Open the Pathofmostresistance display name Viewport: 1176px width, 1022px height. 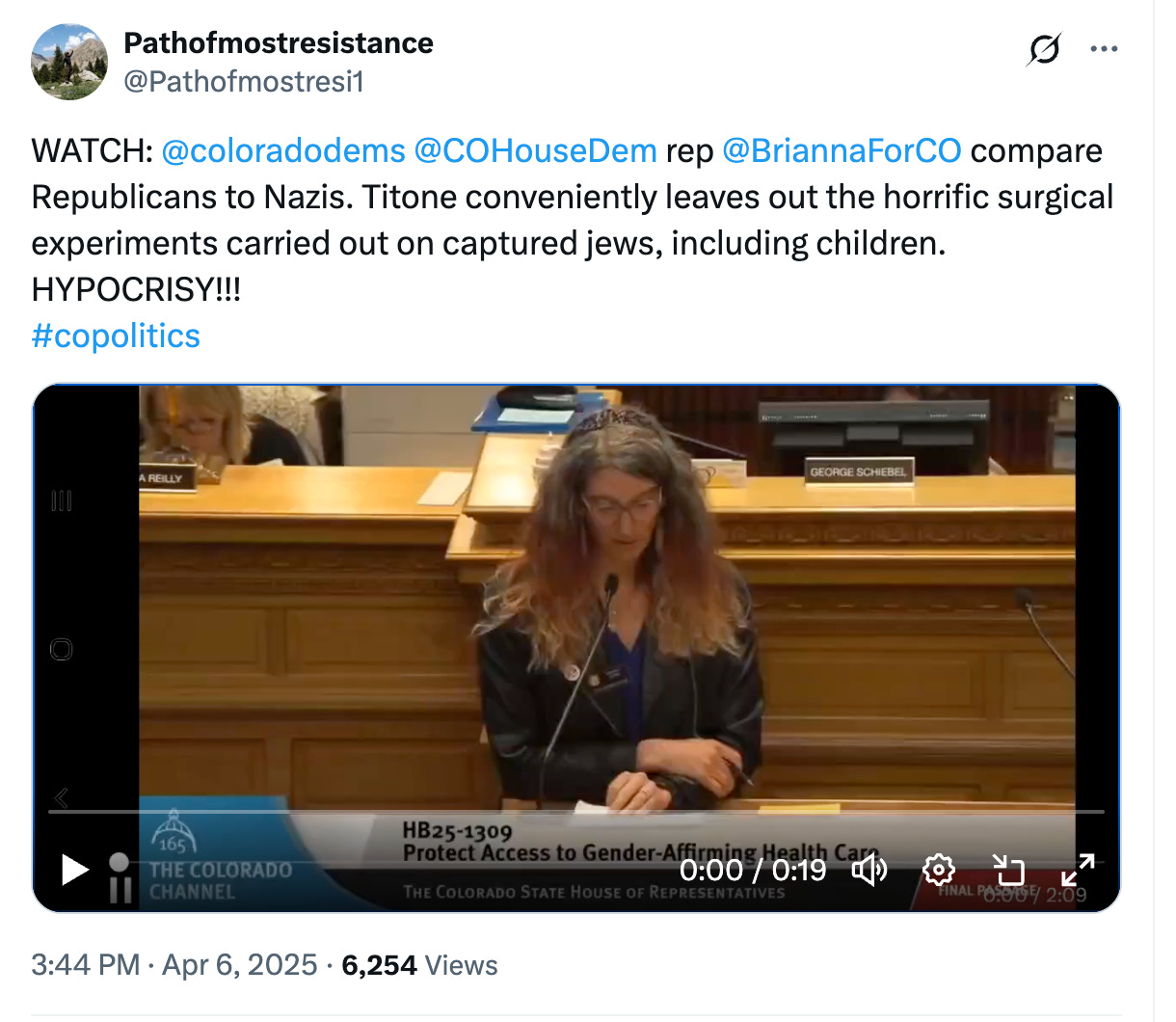pos(279,42)
